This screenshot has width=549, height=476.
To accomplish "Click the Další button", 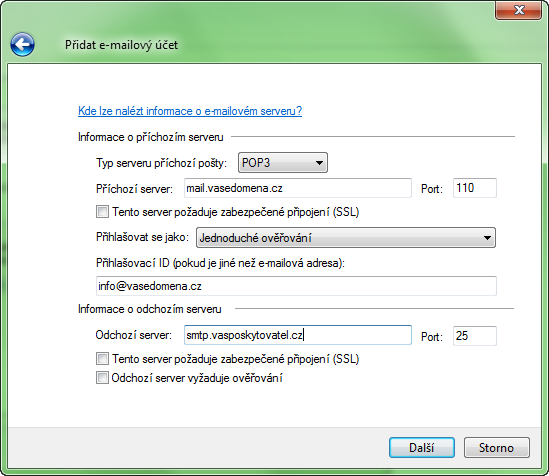I will click(x=422, y=447).
